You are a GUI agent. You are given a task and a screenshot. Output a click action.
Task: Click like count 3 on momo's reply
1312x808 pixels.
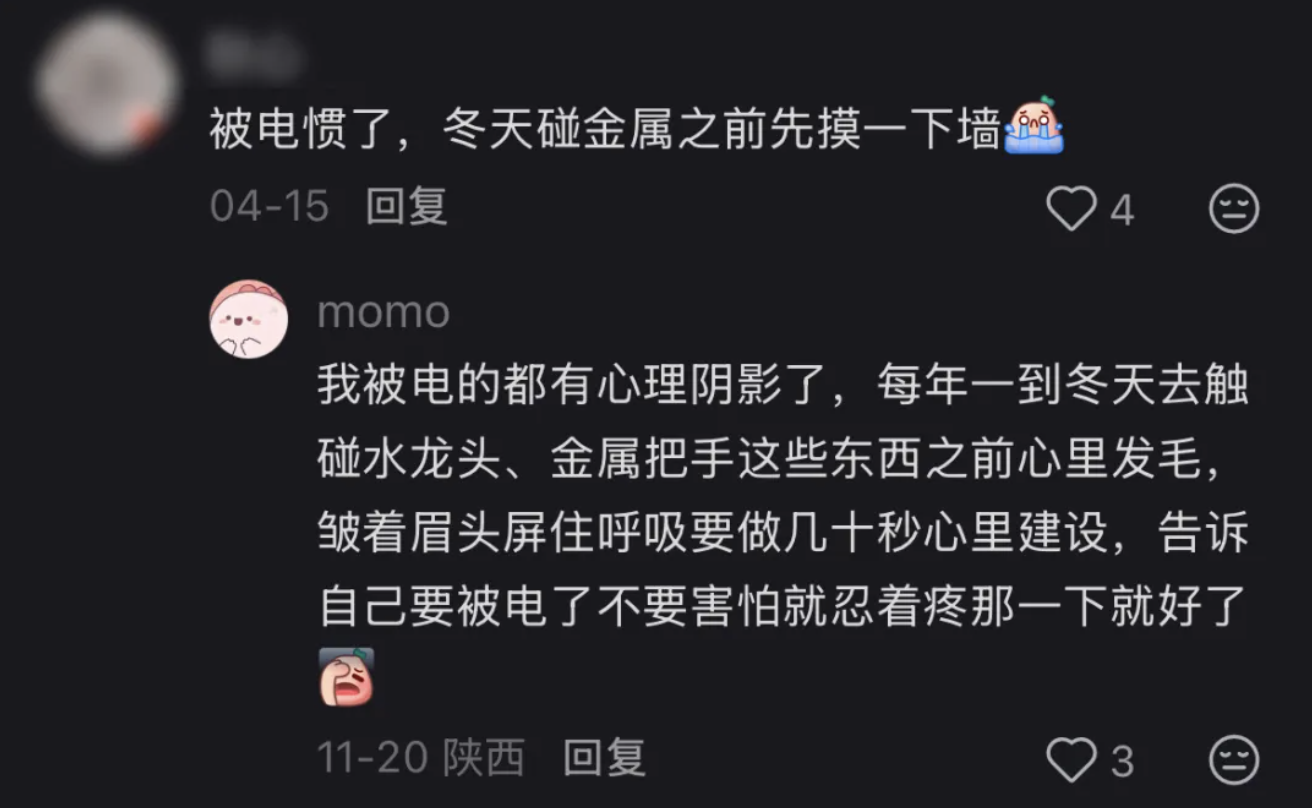point(1122,762)
